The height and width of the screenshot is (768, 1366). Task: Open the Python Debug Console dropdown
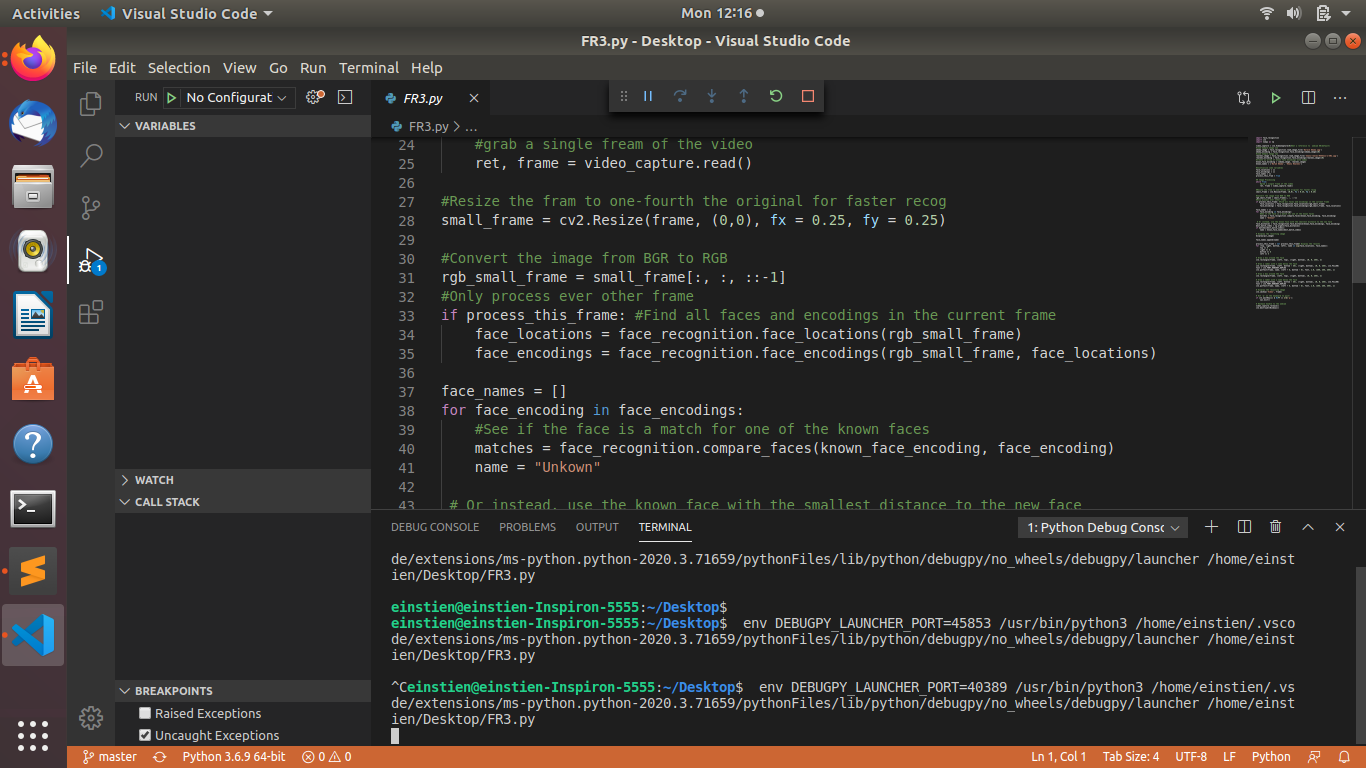(x=1100, y=527)
